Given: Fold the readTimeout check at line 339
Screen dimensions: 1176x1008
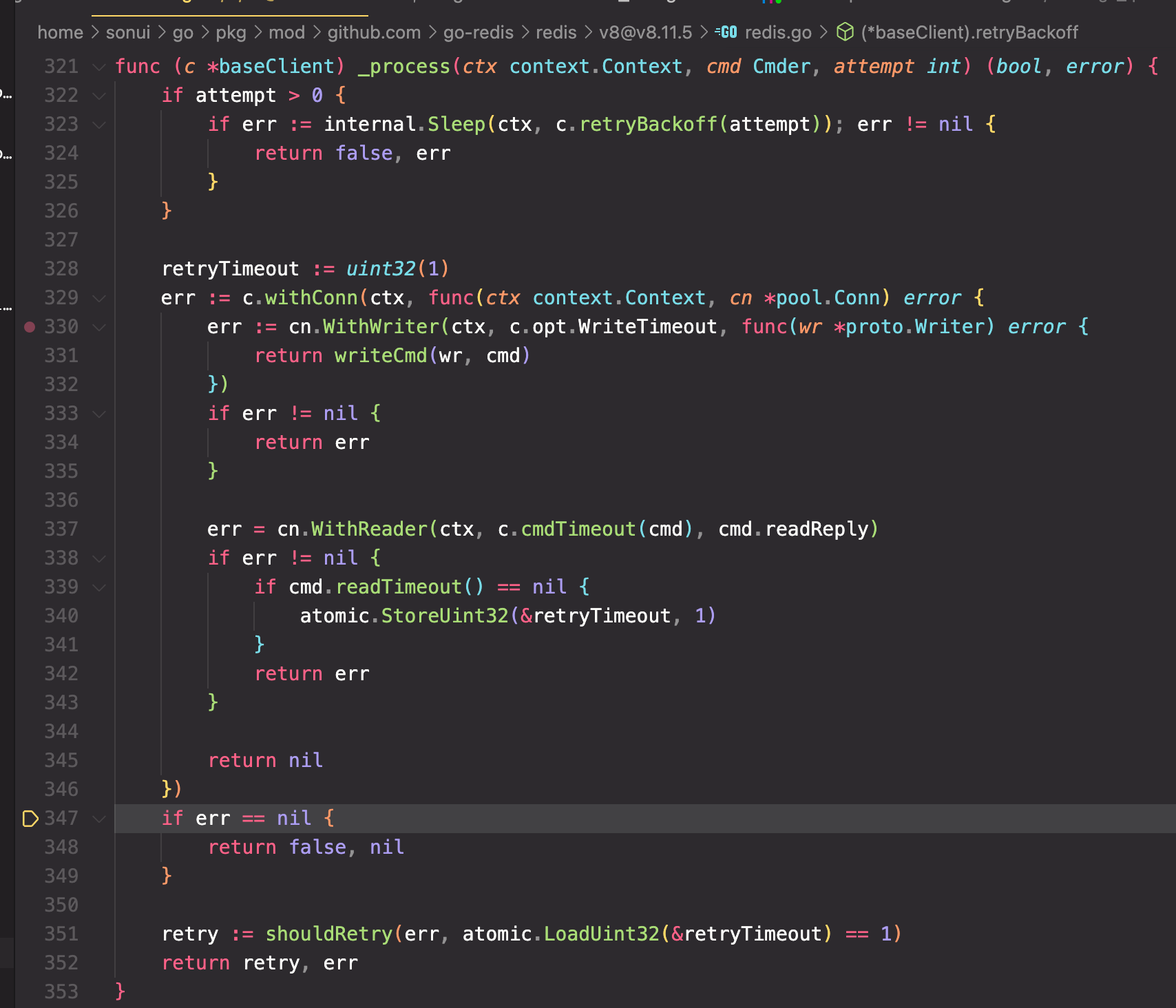Looking at the screenshot, I should coord(98,587).
